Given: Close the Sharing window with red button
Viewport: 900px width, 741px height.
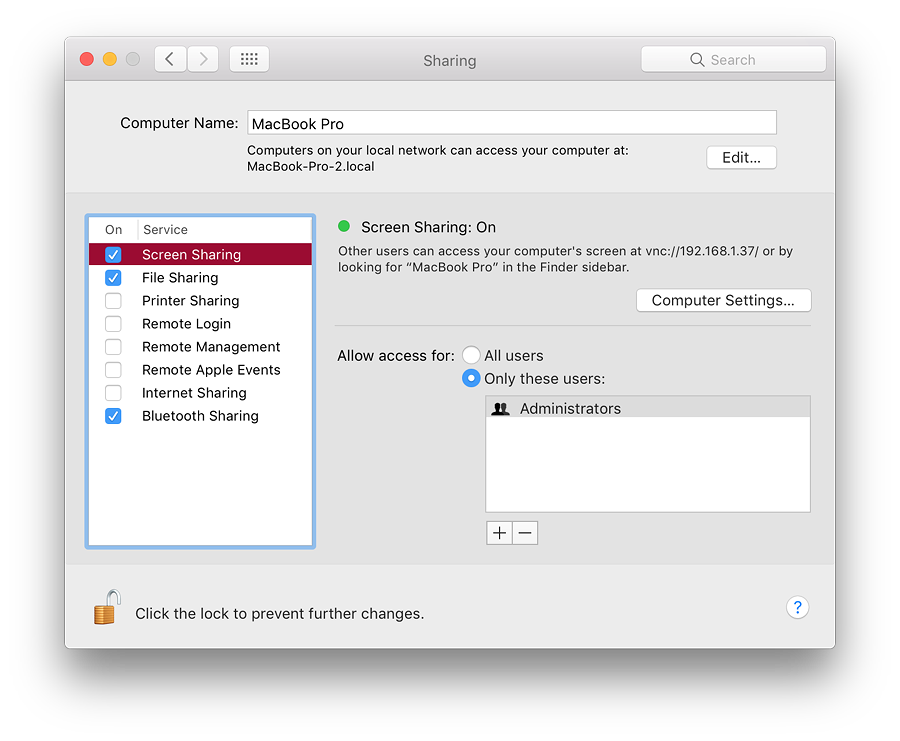Looking at the screenshot, I should [87, 59].
